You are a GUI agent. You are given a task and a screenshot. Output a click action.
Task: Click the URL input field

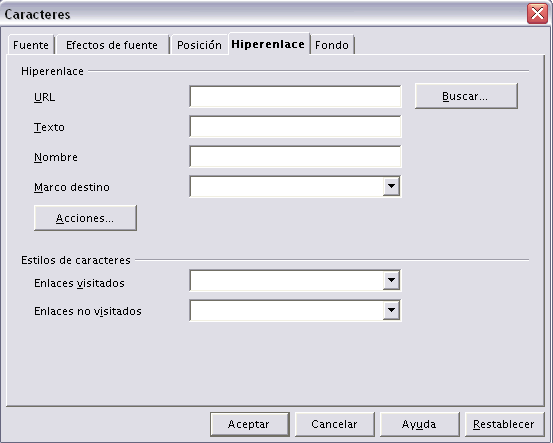[x=295, y=97]
